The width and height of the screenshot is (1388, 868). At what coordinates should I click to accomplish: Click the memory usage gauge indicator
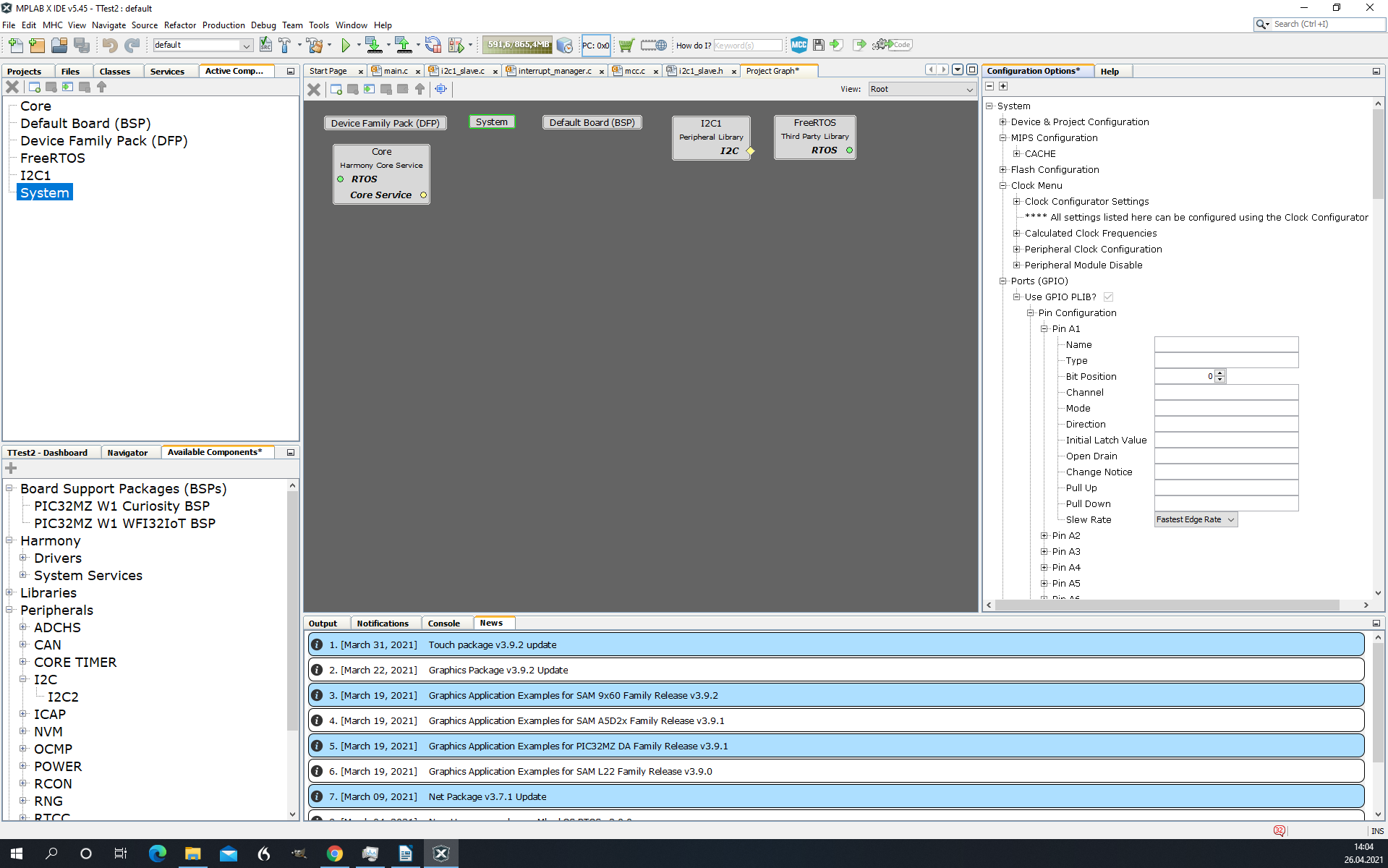tap(518, 45)
